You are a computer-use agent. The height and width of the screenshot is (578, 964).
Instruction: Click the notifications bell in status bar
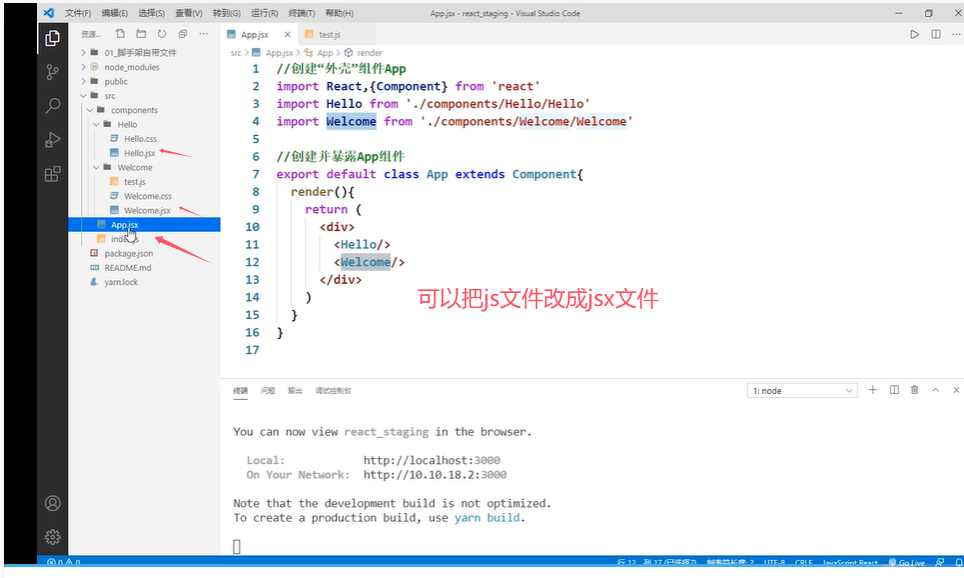(958, 562)
